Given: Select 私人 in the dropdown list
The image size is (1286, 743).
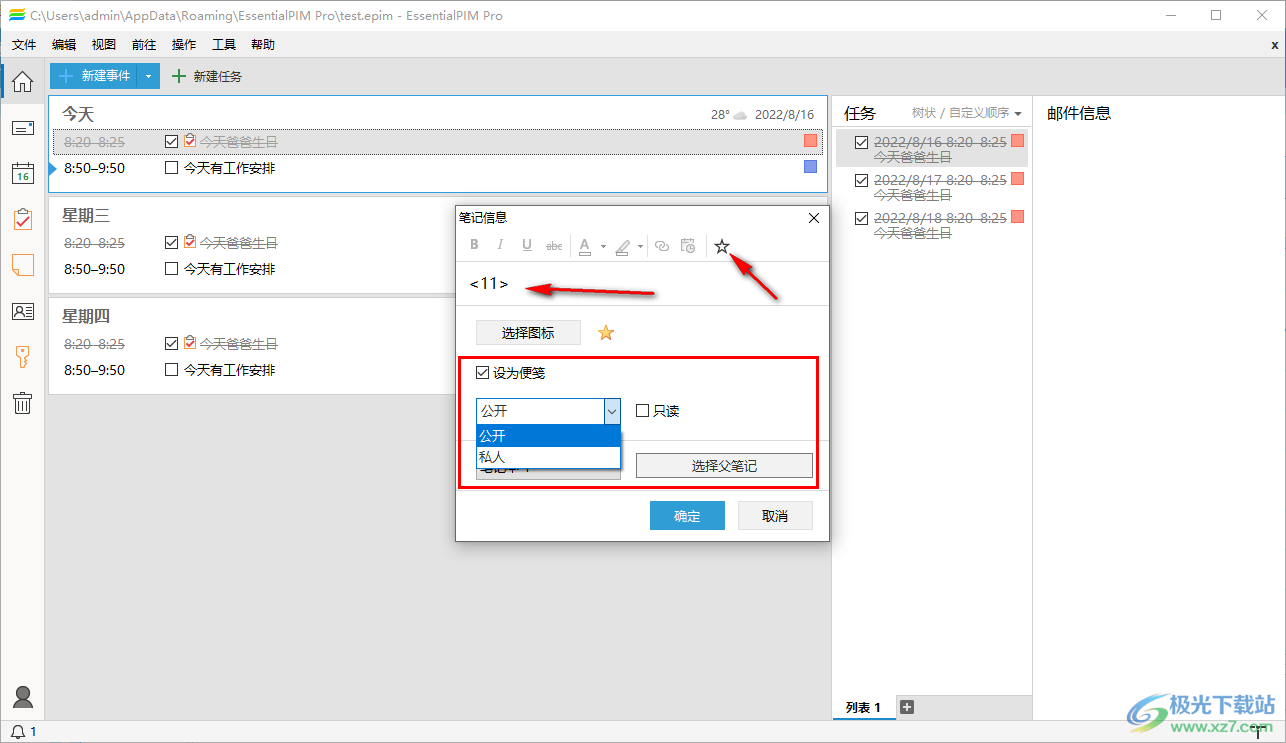Looking at the screenshot, I should [x=549, y=457].
